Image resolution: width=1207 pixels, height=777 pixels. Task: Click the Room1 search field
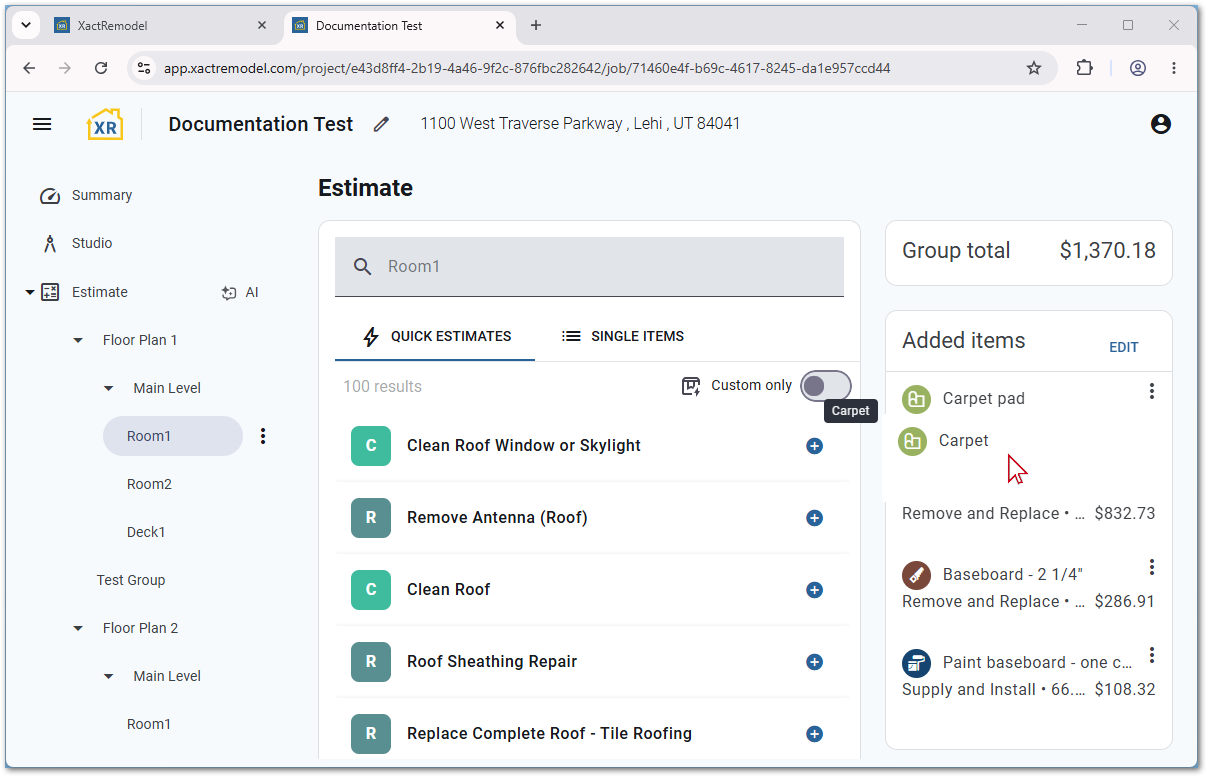589,266
